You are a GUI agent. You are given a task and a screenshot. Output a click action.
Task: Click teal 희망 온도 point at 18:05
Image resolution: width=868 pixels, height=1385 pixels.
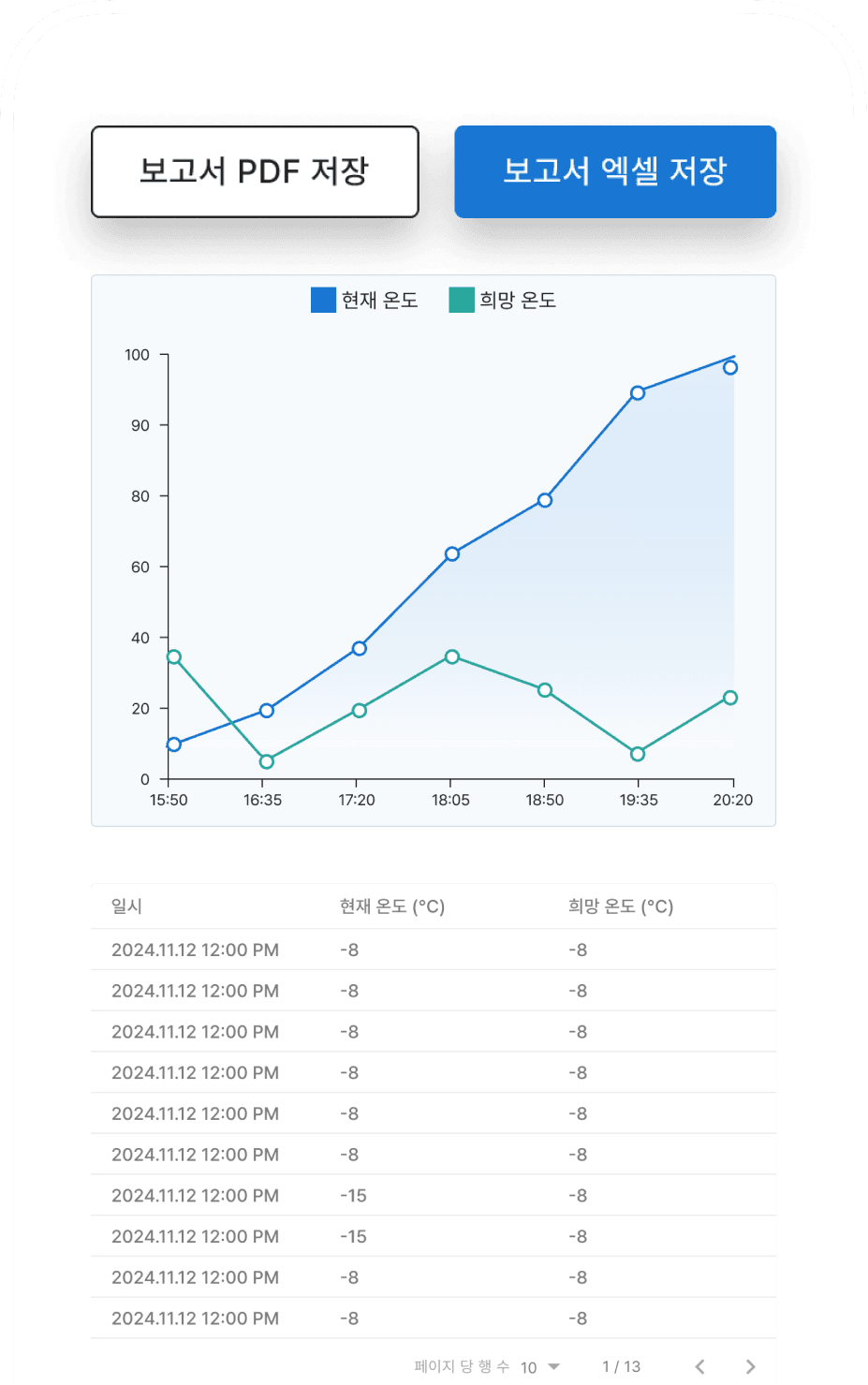click(x=452, y=656)
